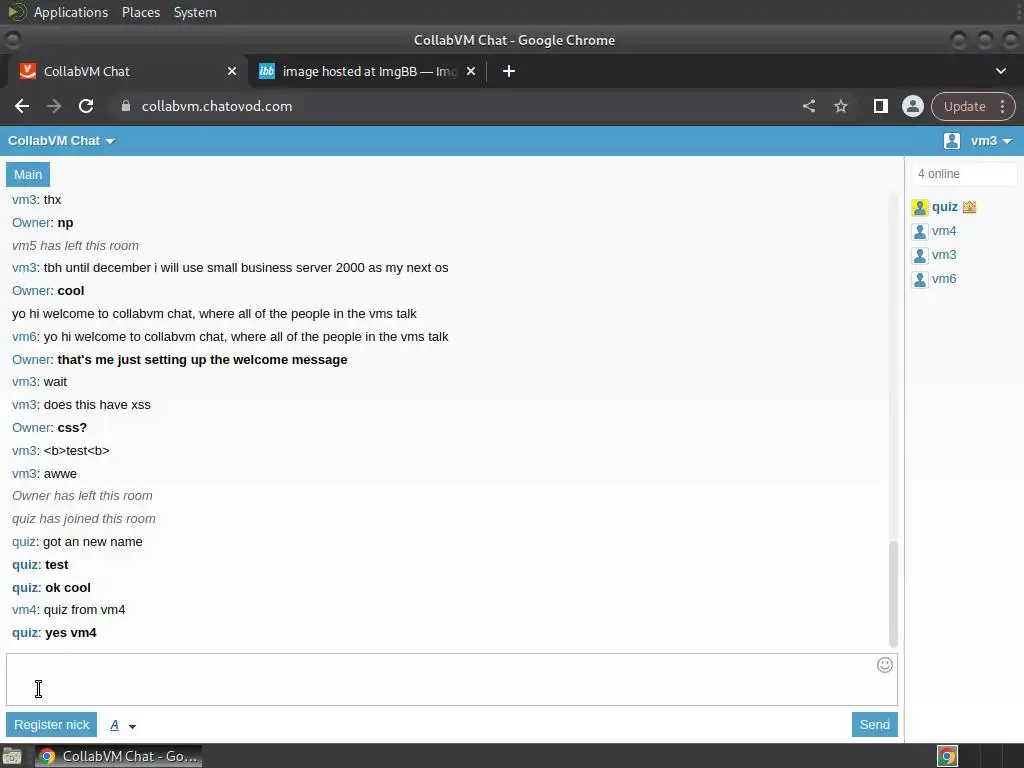The image size is (1024, 768).
Task: Click user quiz in online list
Action: tap(944, 207)
